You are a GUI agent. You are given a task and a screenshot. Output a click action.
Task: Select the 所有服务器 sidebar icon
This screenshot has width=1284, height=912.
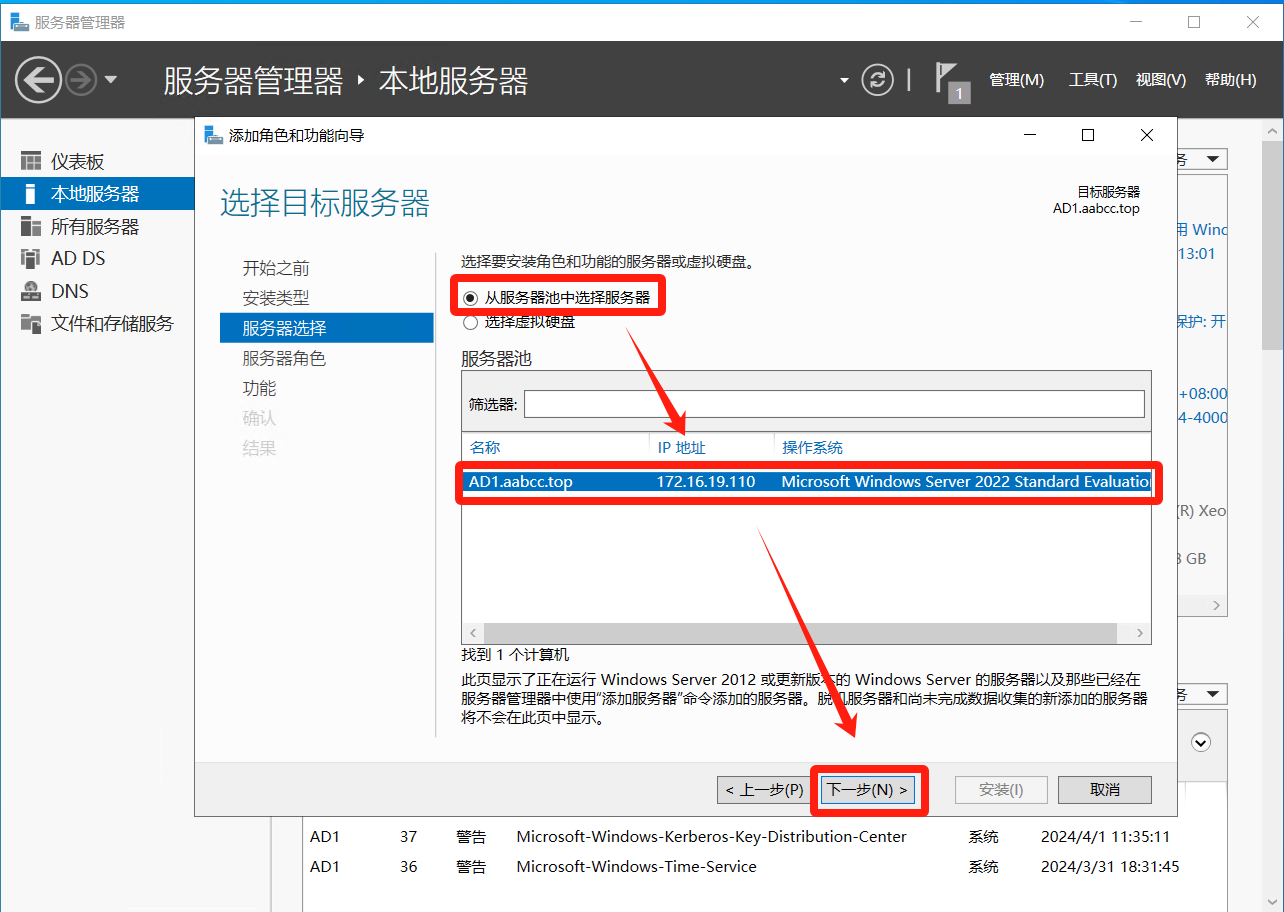(32, 227)
